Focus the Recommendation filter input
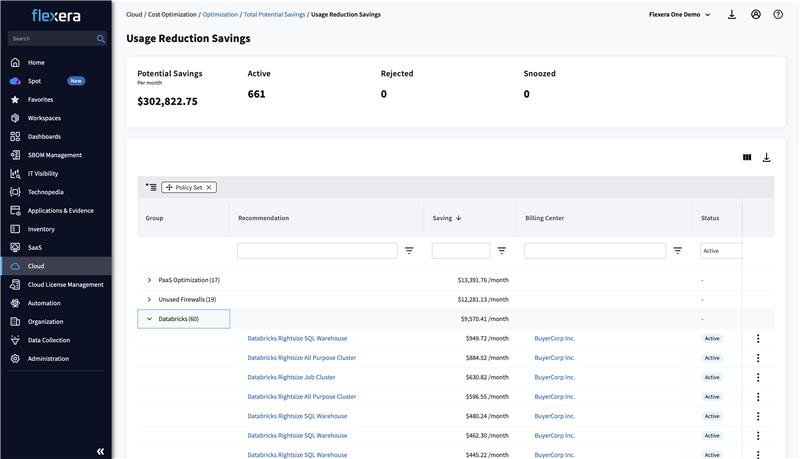Image resolution: width=800 pixels, height=459 pixels. 317,250
